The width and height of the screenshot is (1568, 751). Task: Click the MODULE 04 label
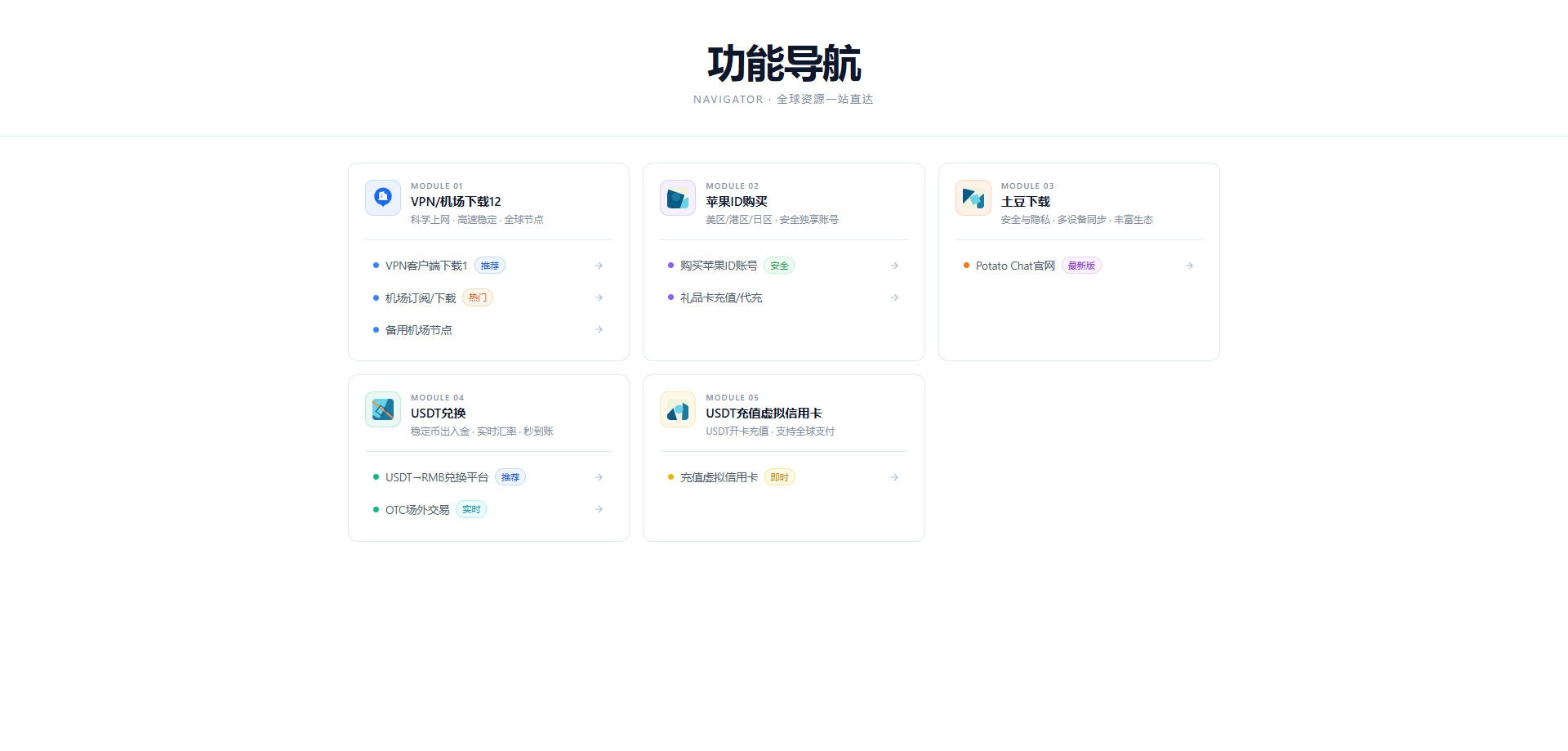click(438, 398)
